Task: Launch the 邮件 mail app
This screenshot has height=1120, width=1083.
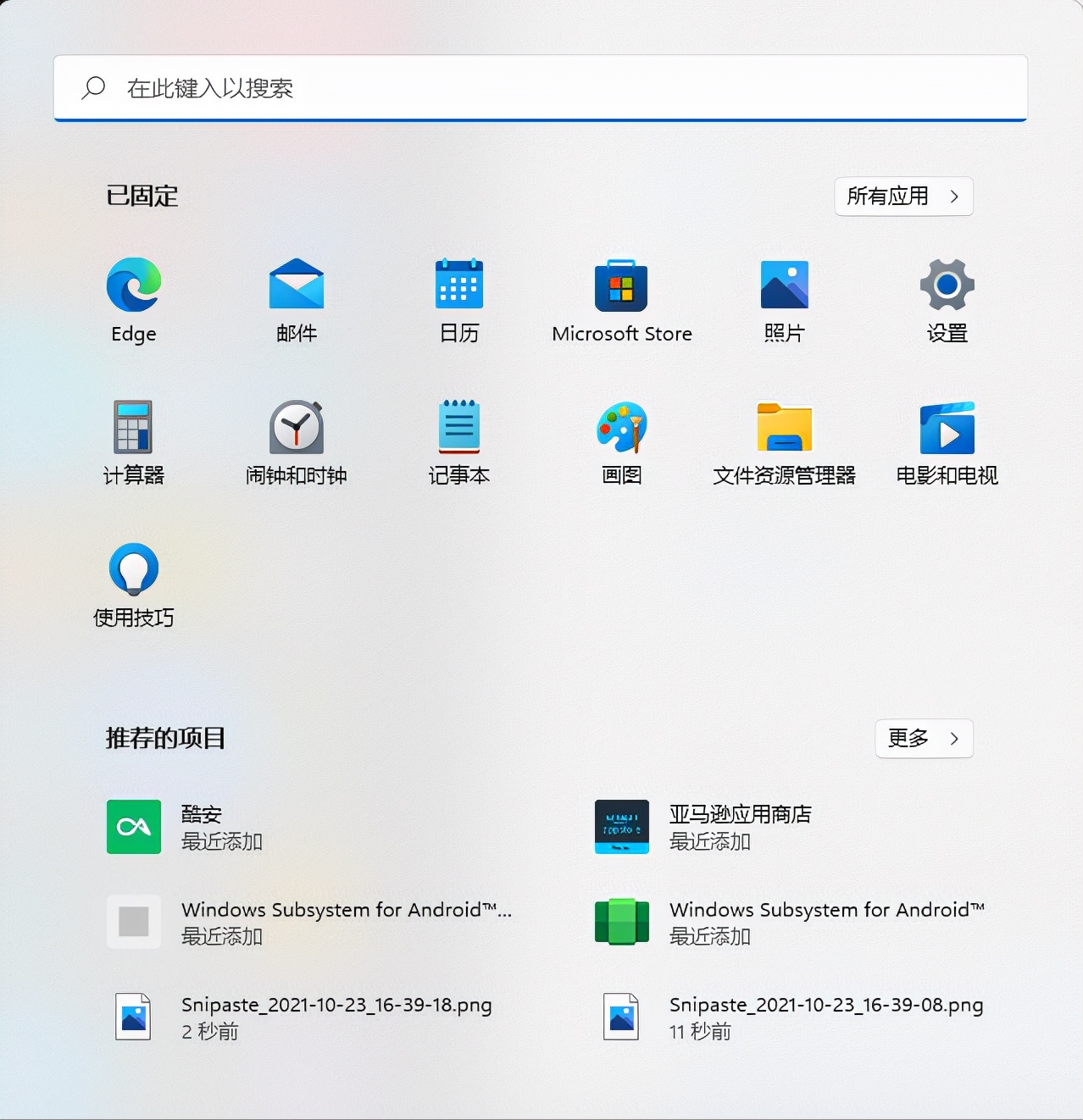Action: [297, 286]
